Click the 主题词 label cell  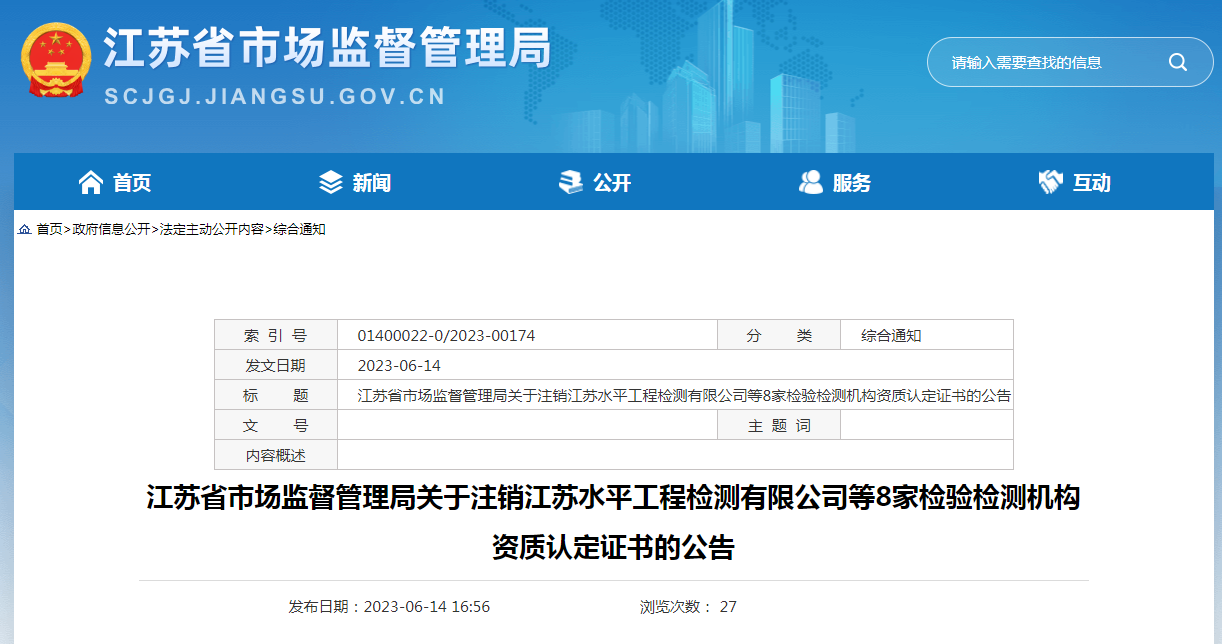coord(779,425)
